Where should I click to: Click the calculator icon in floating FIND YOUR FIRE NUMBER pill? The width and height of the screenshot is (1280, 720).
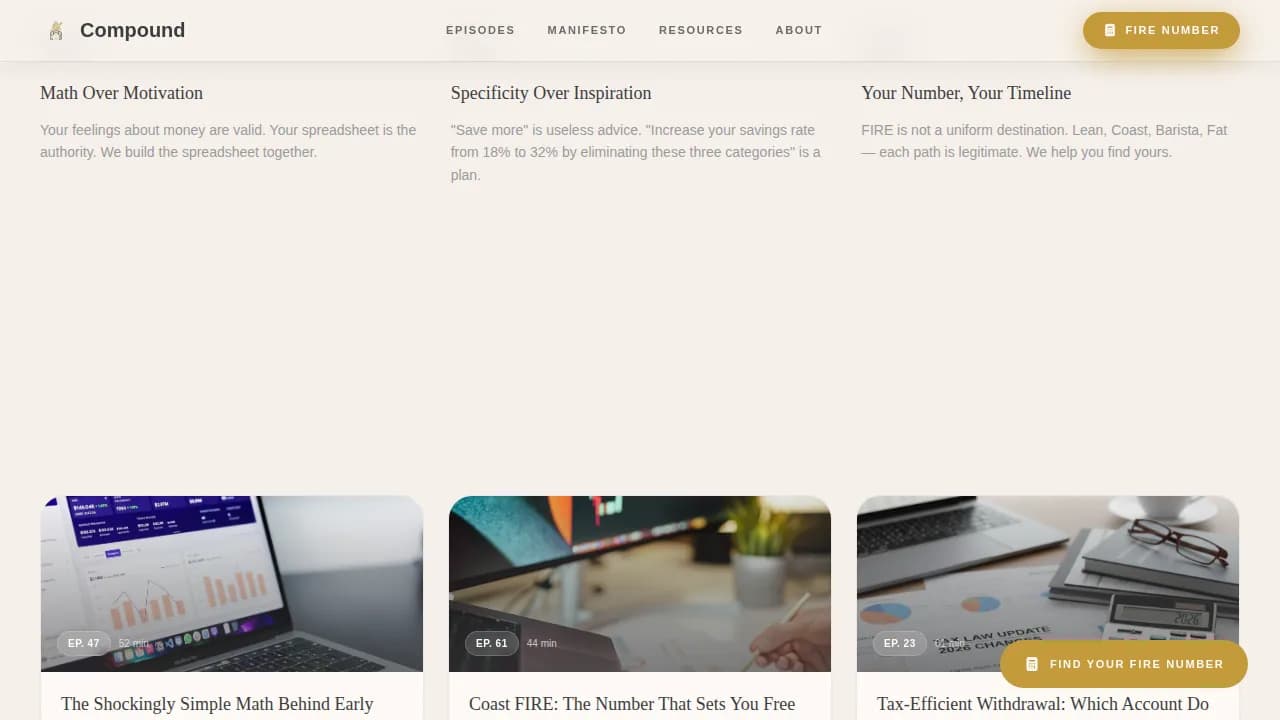pos(1031,663)
